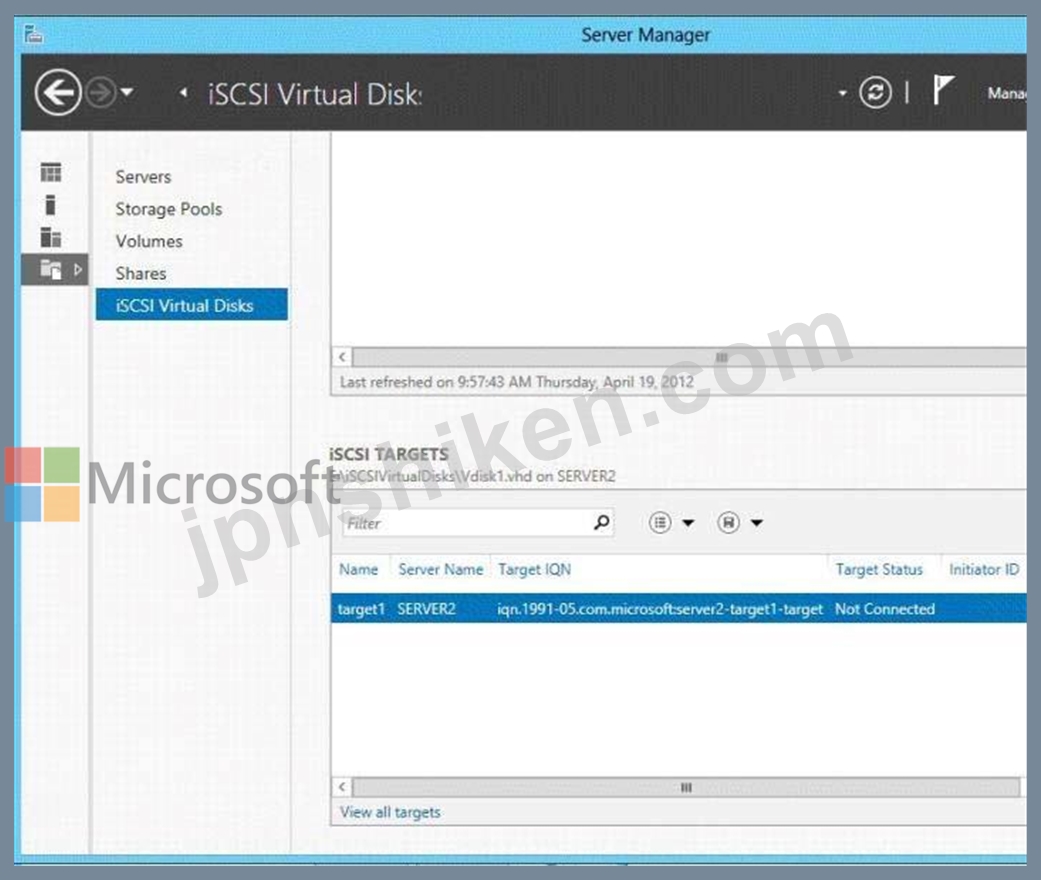Sort targets by the Name column
The image size is (1041, 880).
point(359,569)
